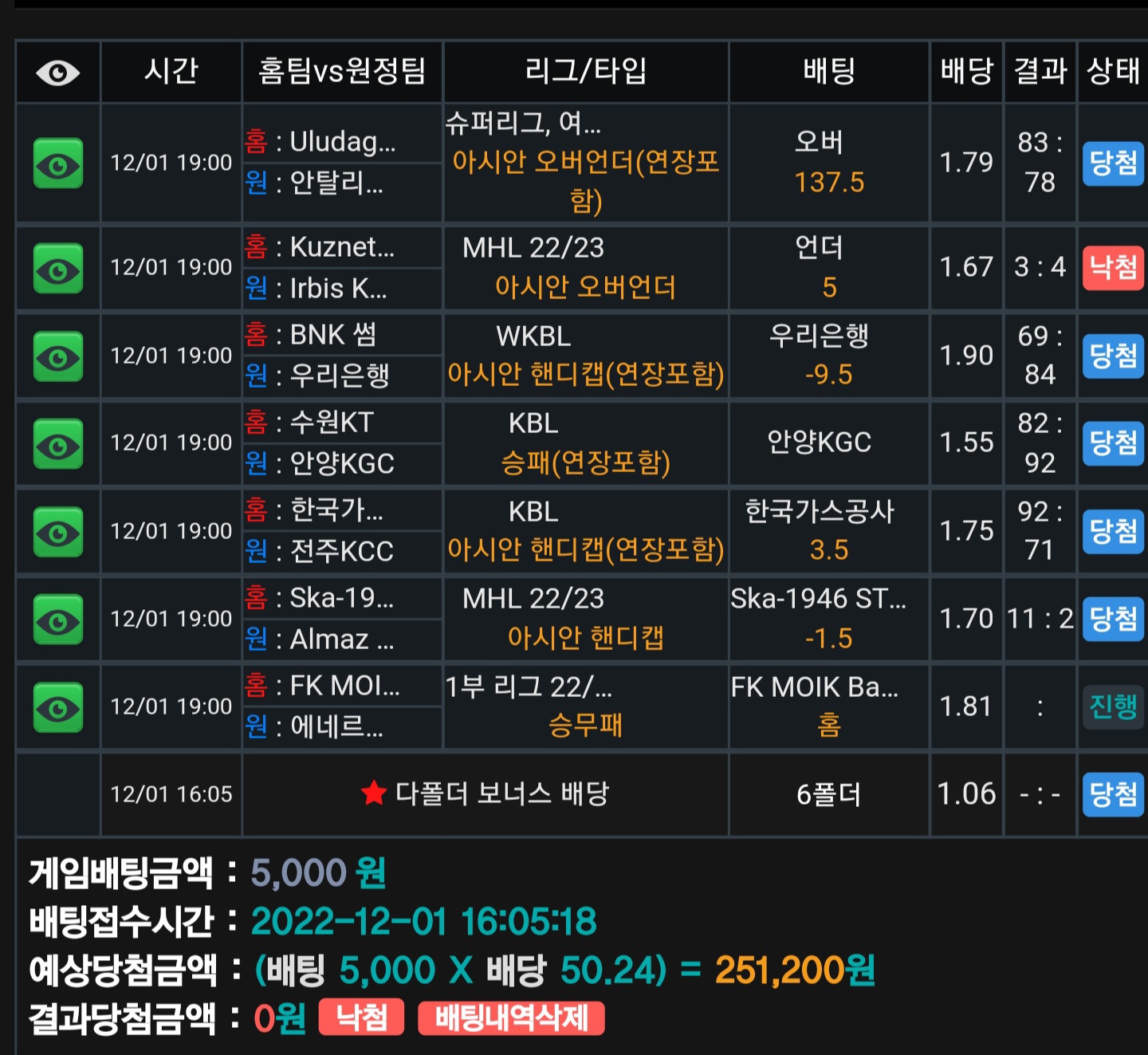Click the 상태 column header

1113,72
